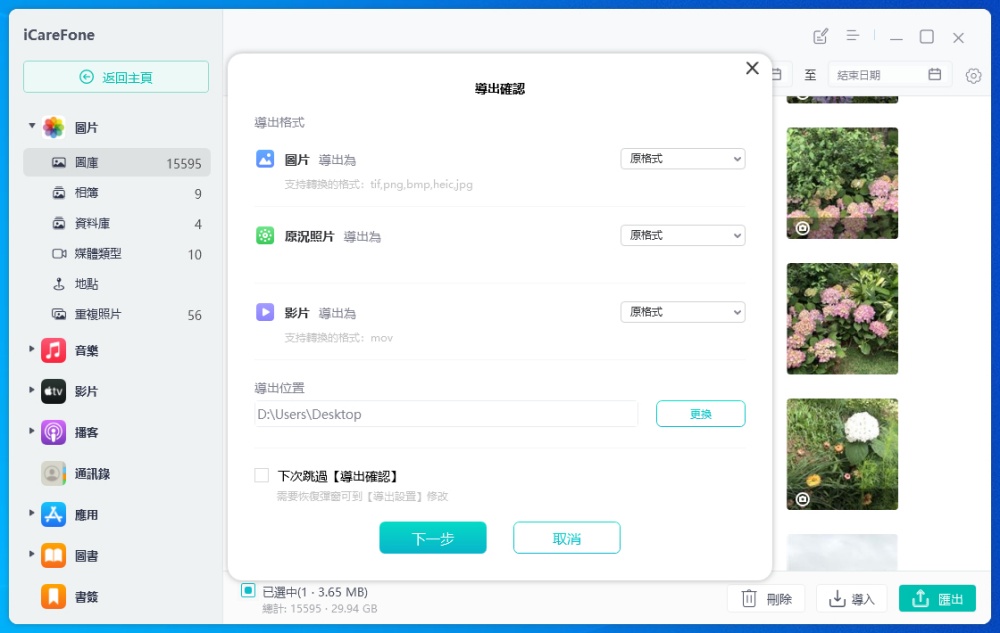This screenshot has width=1000, height=633.
Task: Click the export path input field
Action: 445,414
